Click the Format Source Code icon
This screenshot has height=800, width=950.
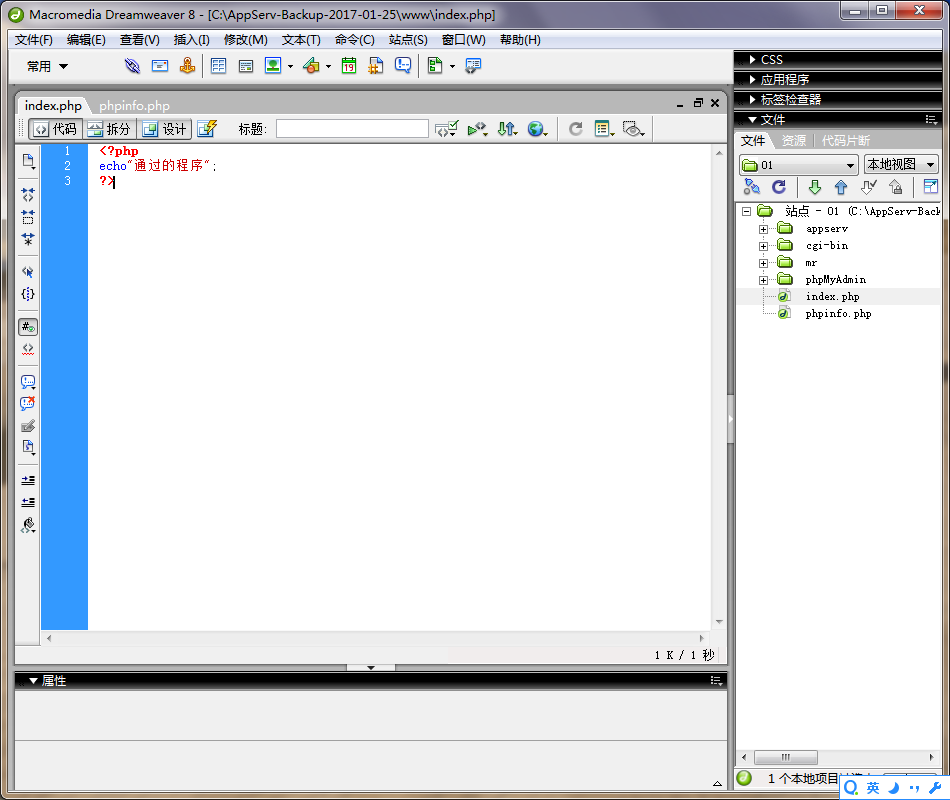[x=28, y=525]
